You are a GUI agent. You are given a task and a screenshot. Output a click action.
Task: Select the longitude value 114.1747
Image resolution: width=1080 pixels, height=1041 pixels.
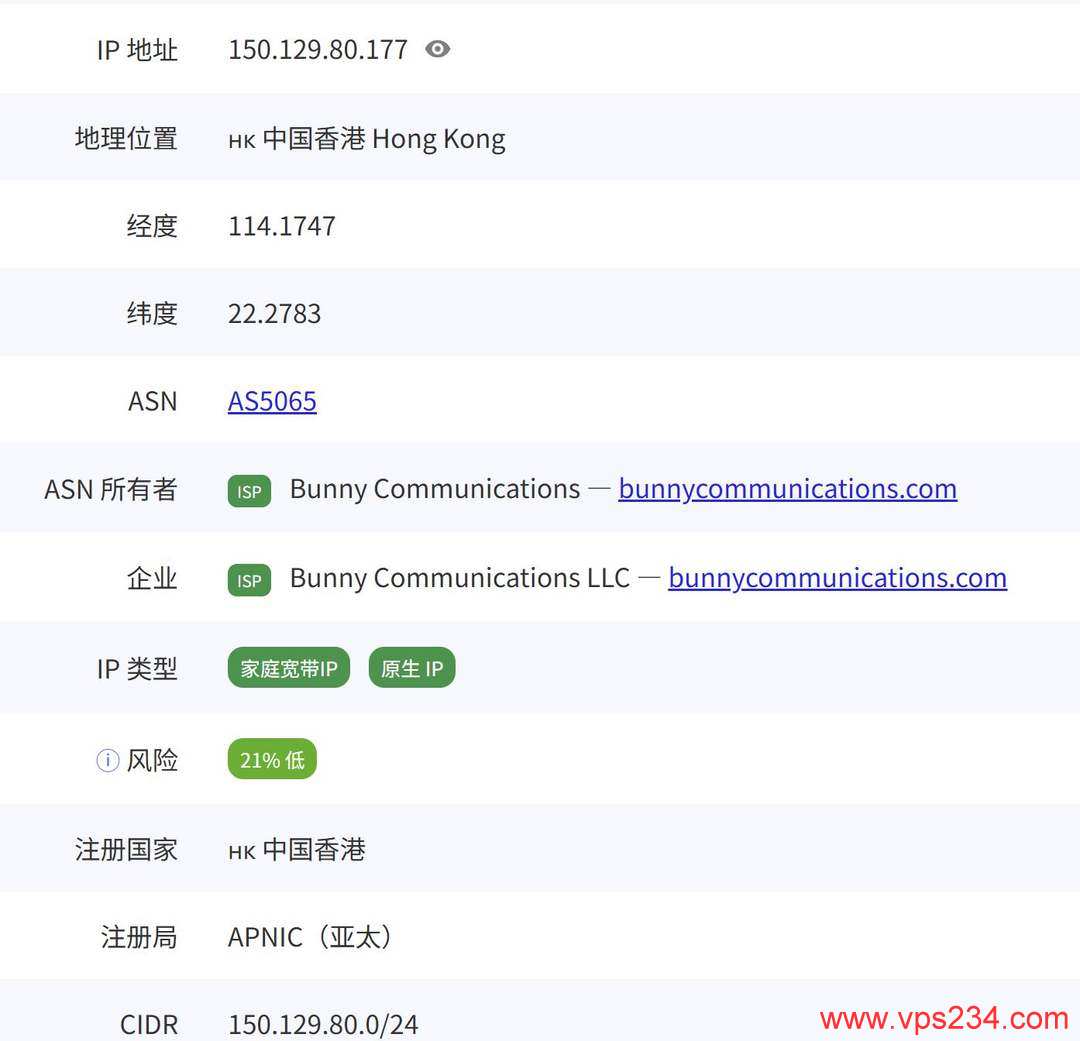[x=282, y=226]
